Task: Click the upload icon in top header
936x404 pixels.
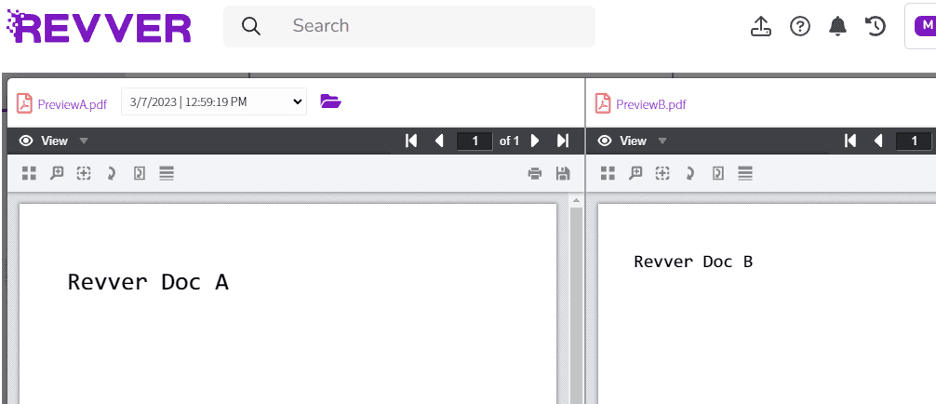Action: [761, 27]
